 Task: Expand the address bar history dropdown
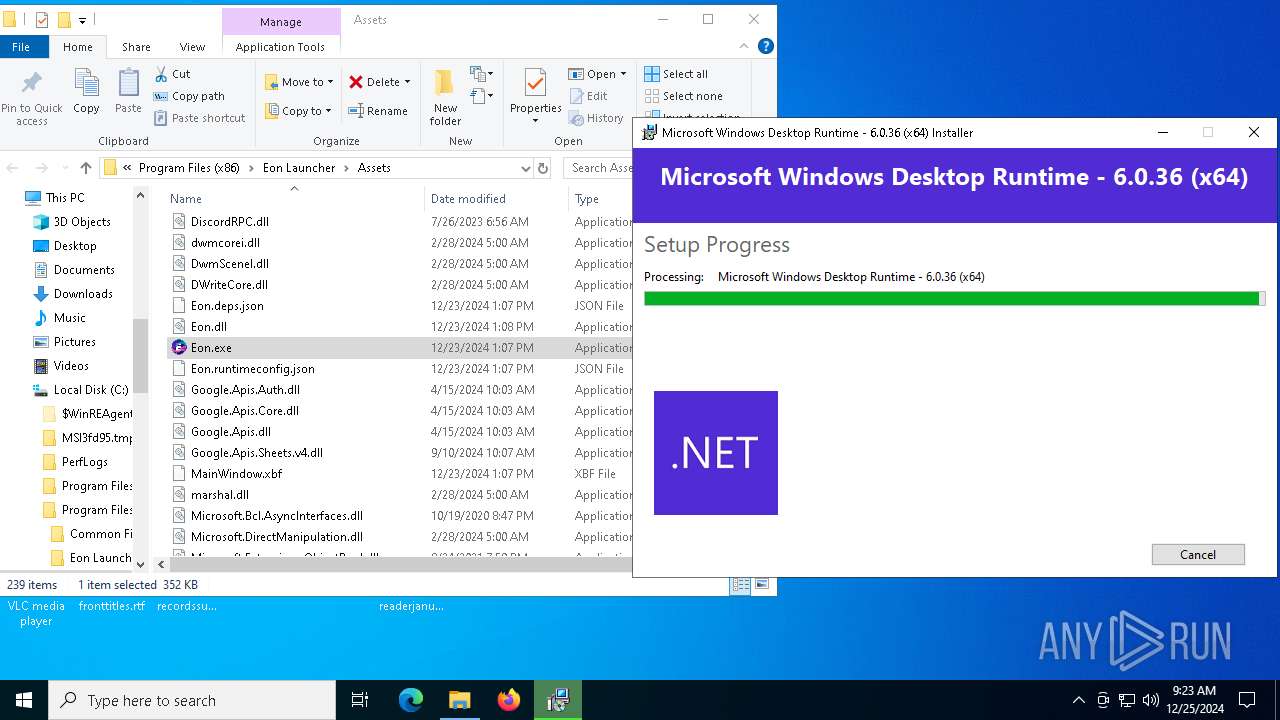click(525, 168)
